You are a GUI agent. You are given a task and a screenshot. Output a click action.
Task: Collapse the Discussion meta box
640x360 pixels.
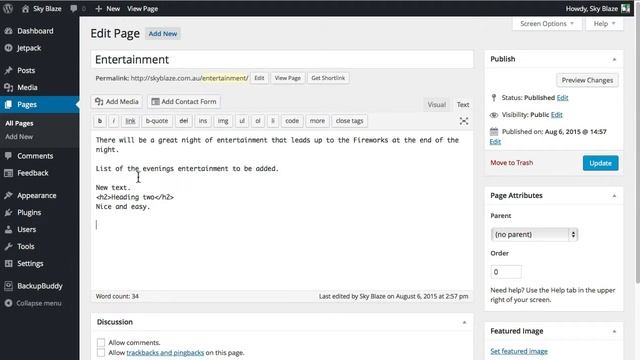click(464, 322)
